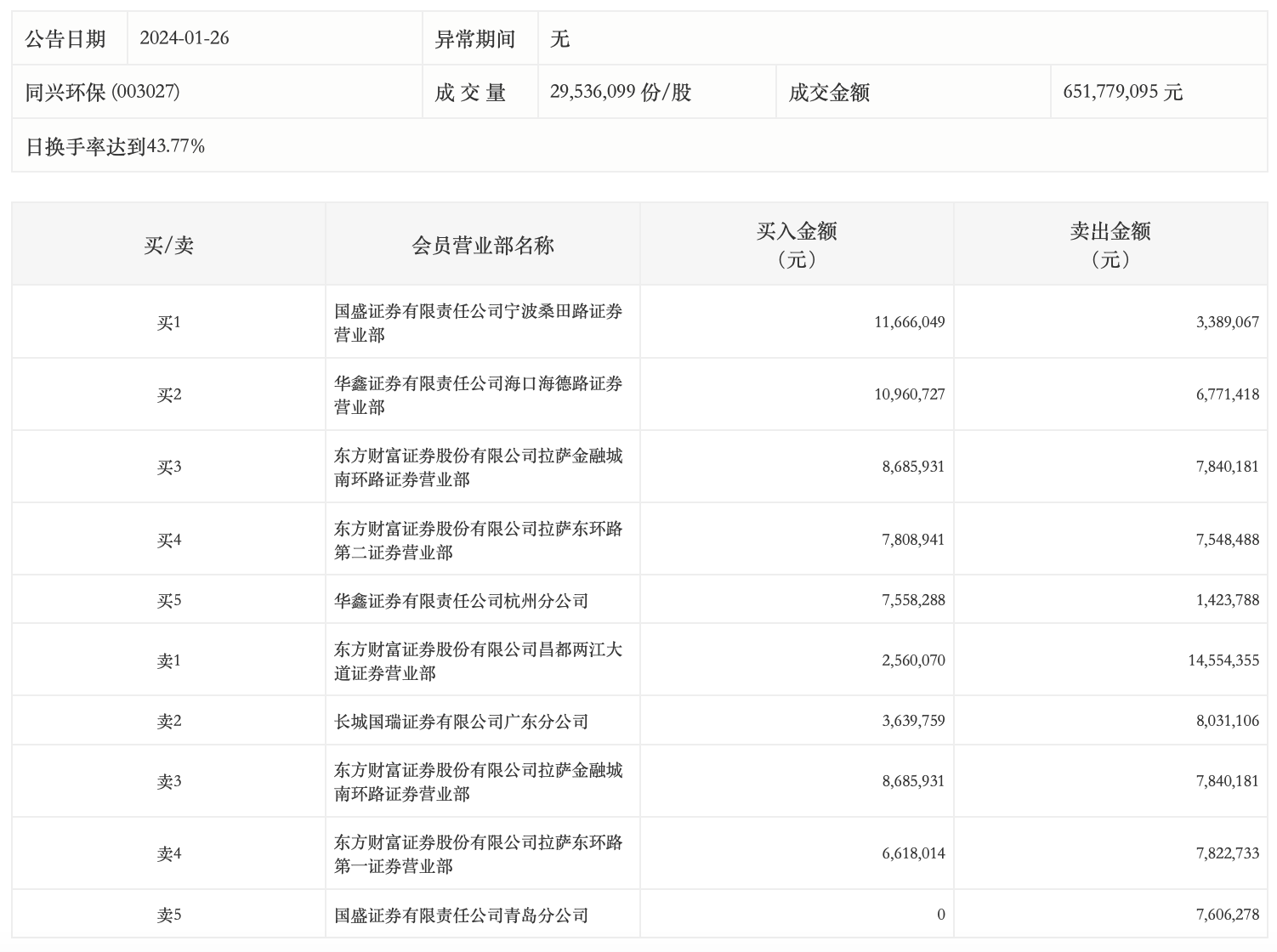
Task: Open 国盛证券宁波桑田路证券营业部 entry
Action: (x=479, y=323)
